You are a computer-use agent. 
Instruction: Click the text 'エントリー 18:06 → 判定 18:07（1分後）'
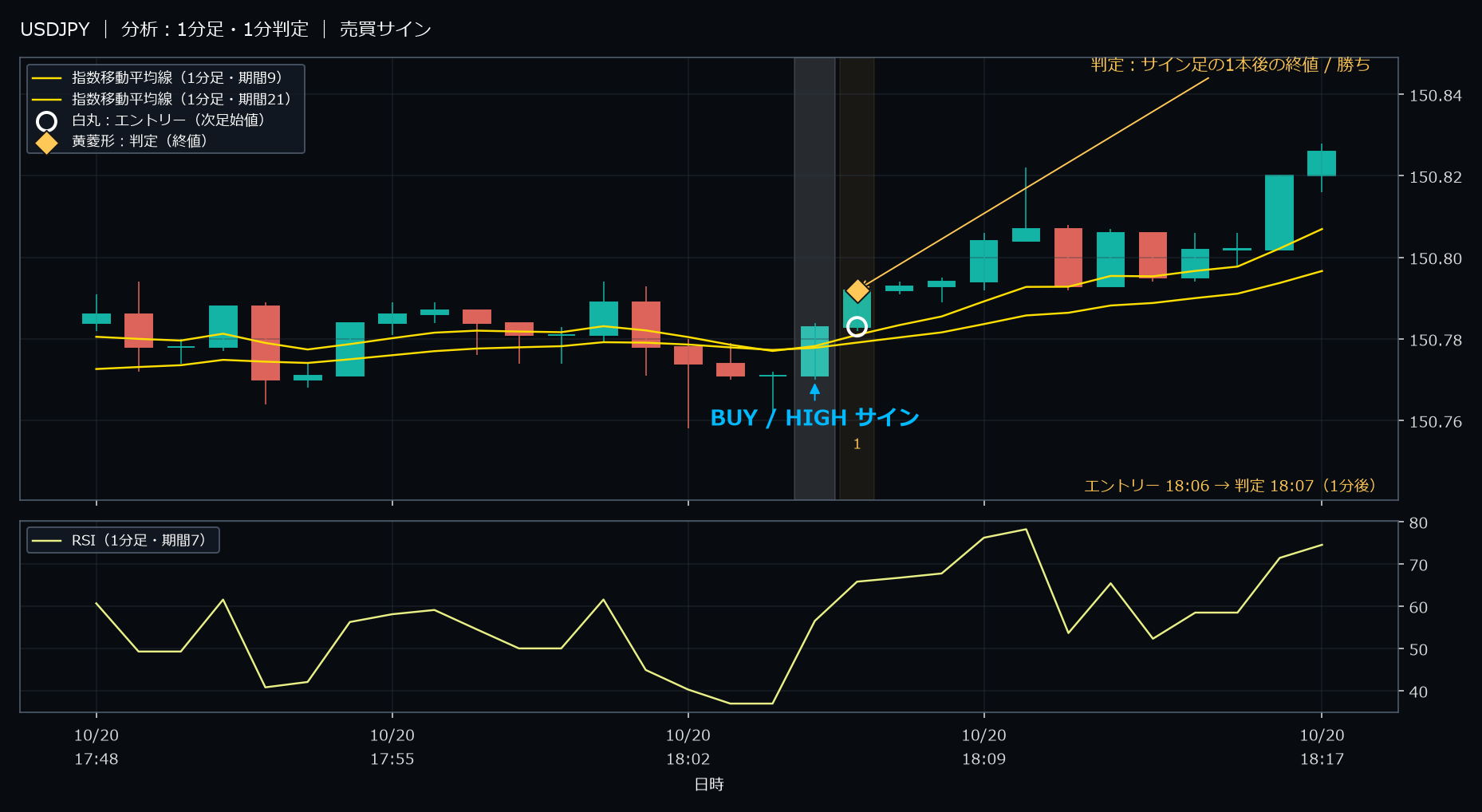(1230, 486)
